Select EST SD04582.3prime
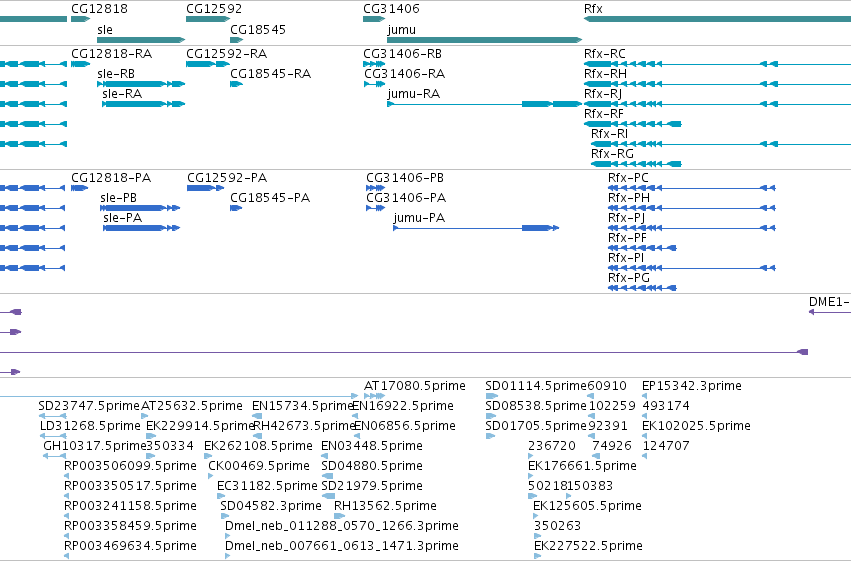This screenshot has width=851, height=561. tap(271, 506)
